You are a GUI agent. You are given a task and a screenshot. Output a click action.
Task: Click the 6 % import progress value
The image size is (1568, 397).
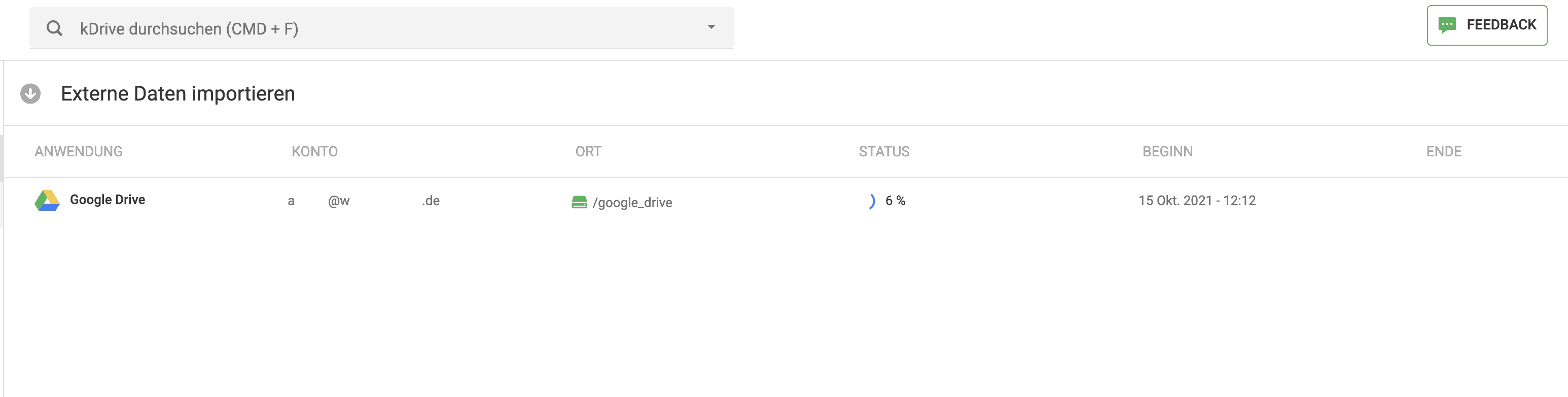click(895, 201)
